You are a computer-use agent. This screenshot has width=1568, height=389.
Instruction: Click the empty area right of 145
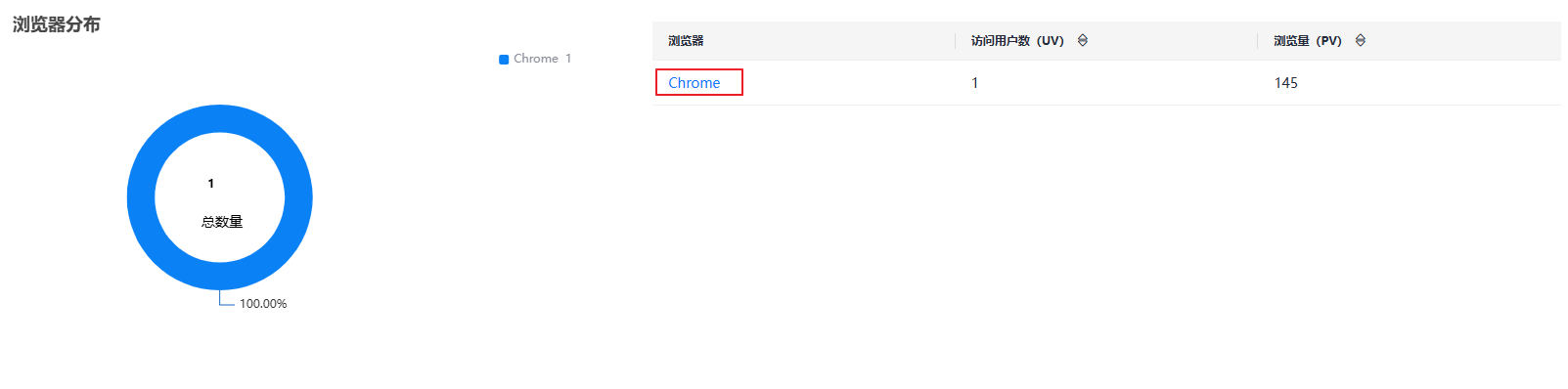1428,83
